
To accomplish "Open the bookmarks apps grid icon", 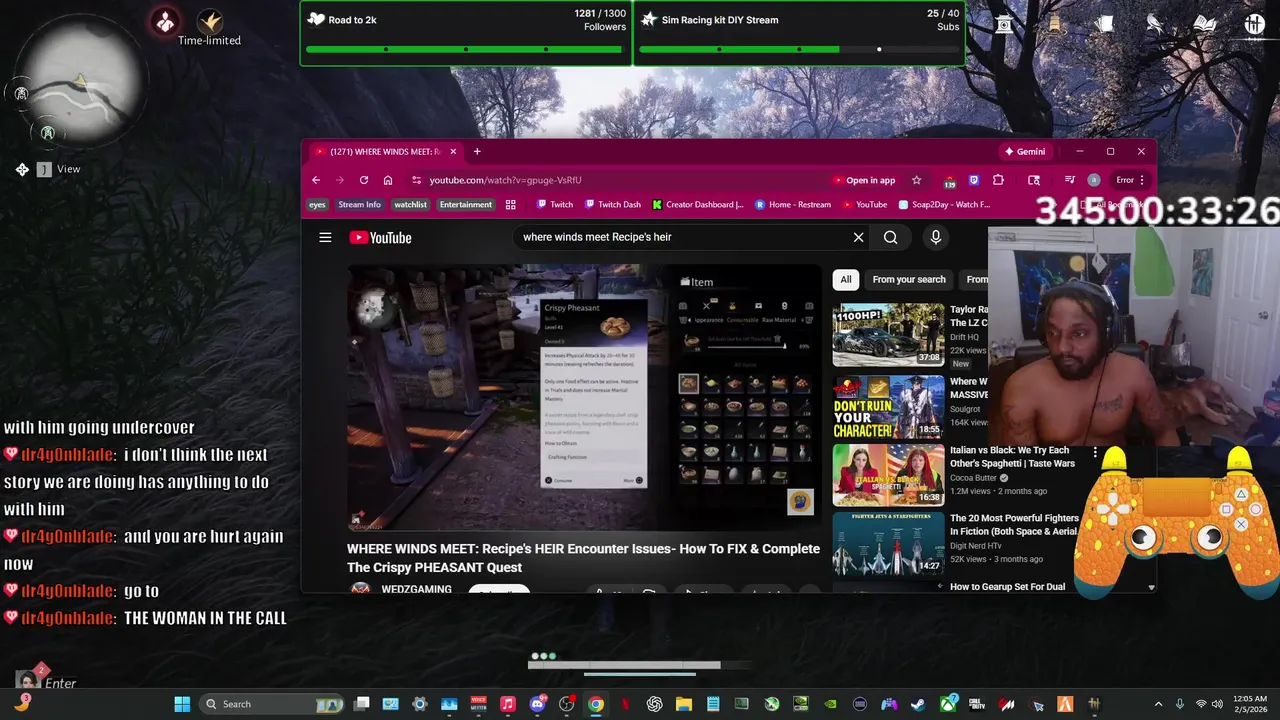I will click(510, 205).
